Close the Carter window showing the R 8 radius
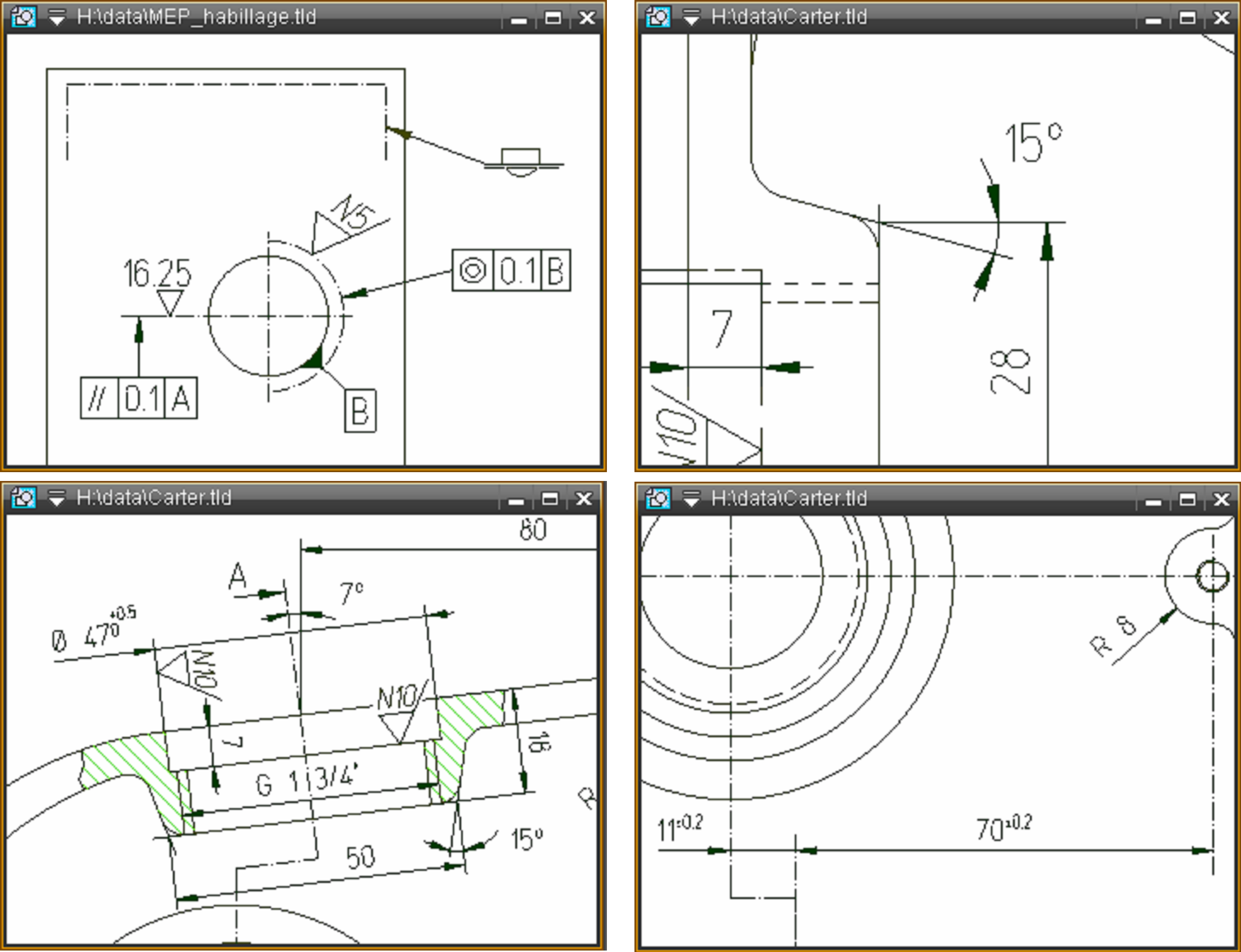1241x952 pixels. 1221,499
